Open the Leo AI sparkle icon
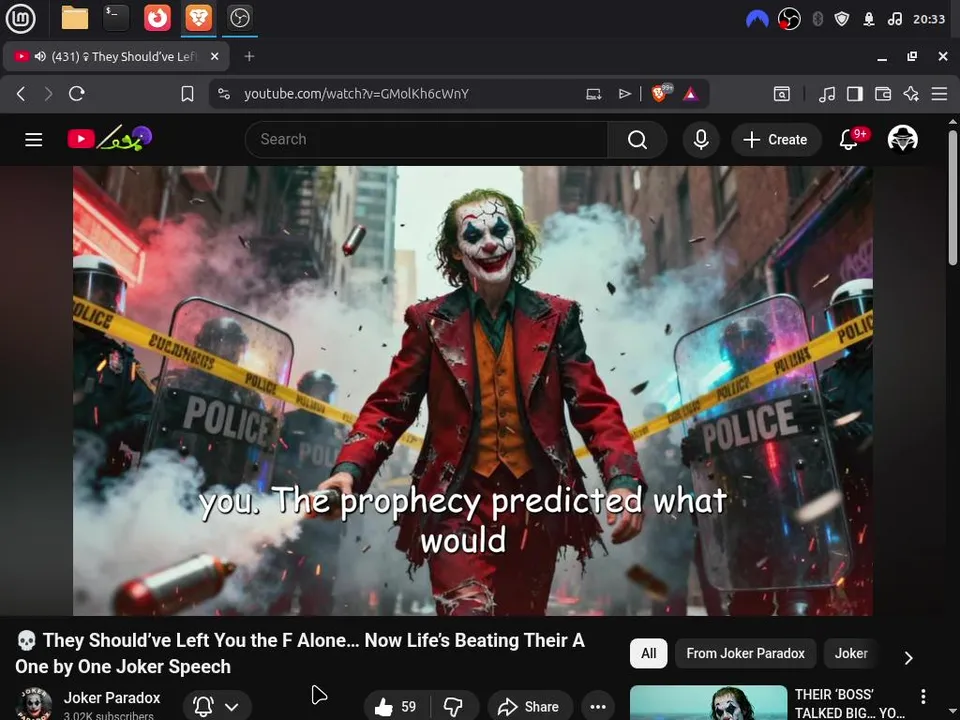The width and height of the screenshot is (960, 720). [x=911, y=94]
